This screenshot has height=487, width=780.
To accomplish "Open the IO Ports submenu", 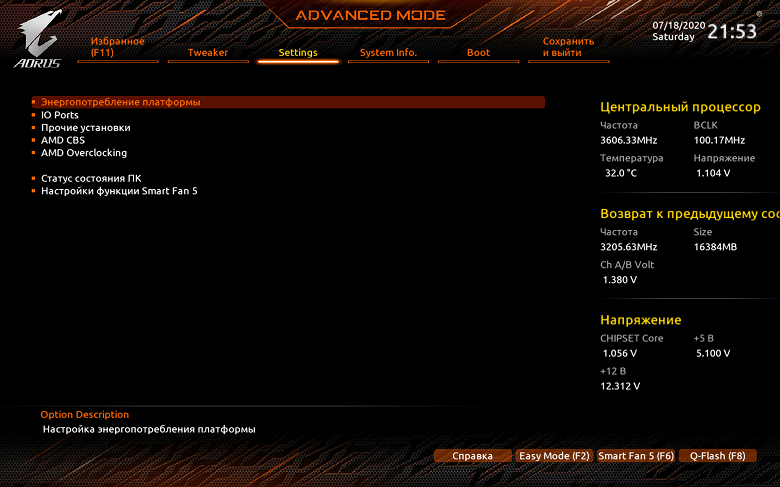I will (60, 115).
